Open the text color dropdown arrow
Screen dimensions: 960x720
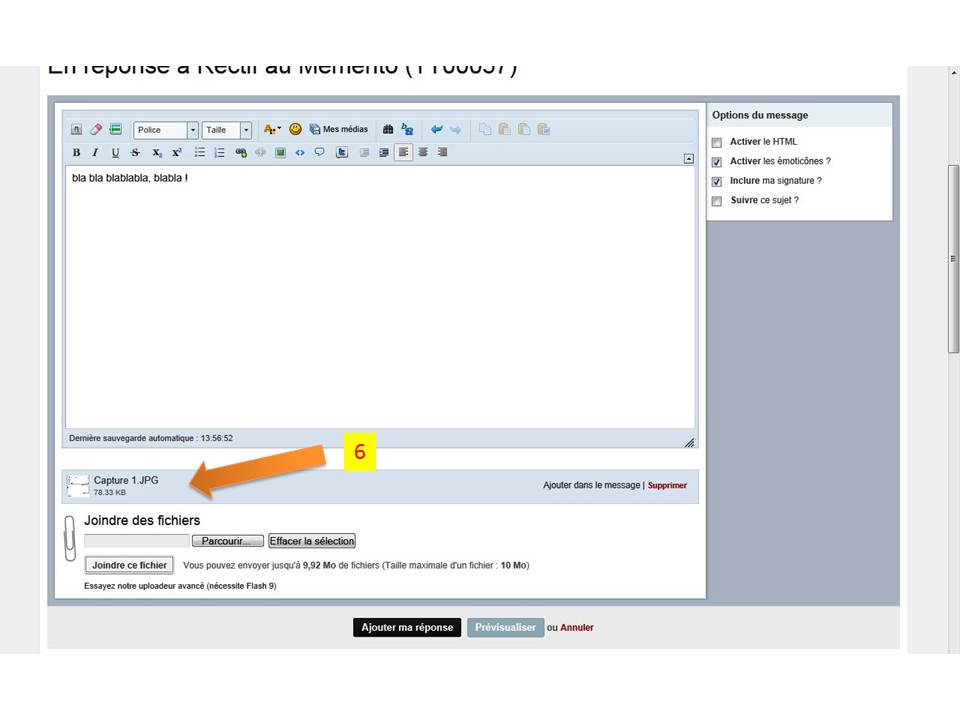tap(280, 129)
